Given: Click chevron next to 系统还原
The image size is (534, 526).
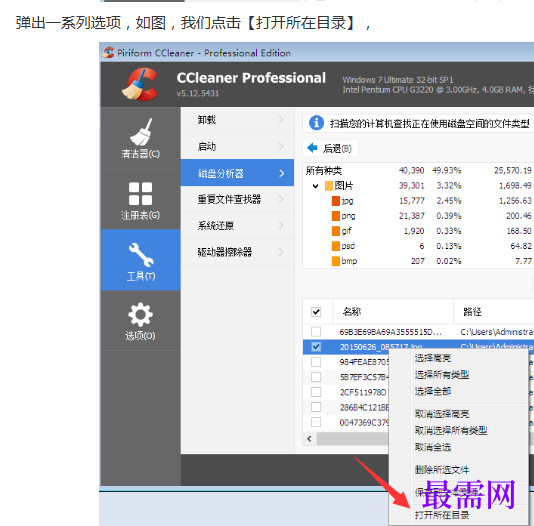Looking at the screenshot, I should (281, 225).
